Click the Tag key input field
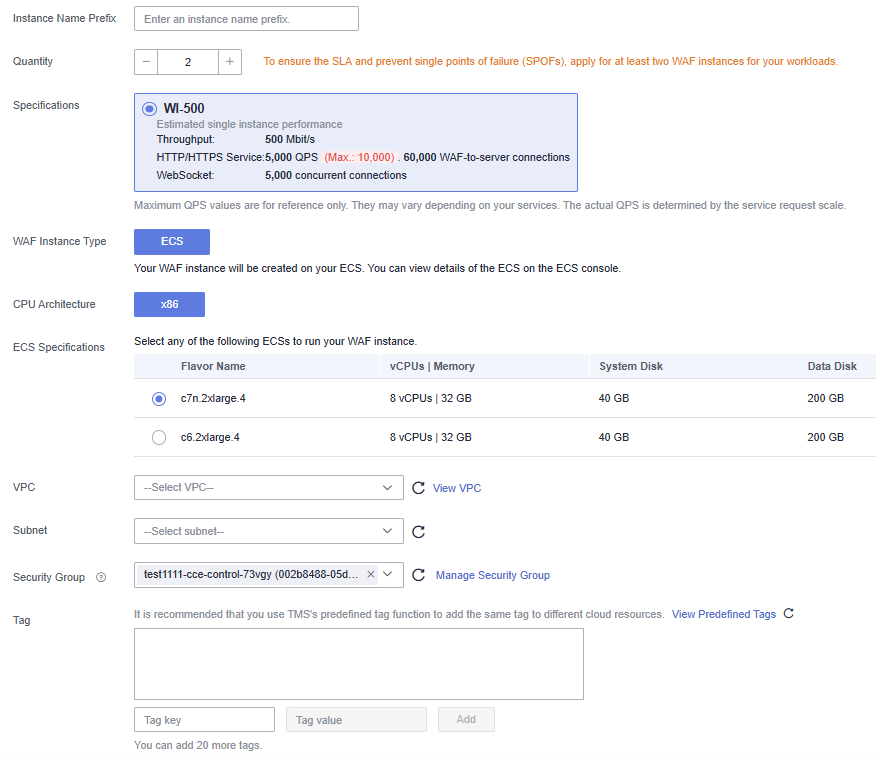This screenshot has height=758, width=876. click(204, 720)
